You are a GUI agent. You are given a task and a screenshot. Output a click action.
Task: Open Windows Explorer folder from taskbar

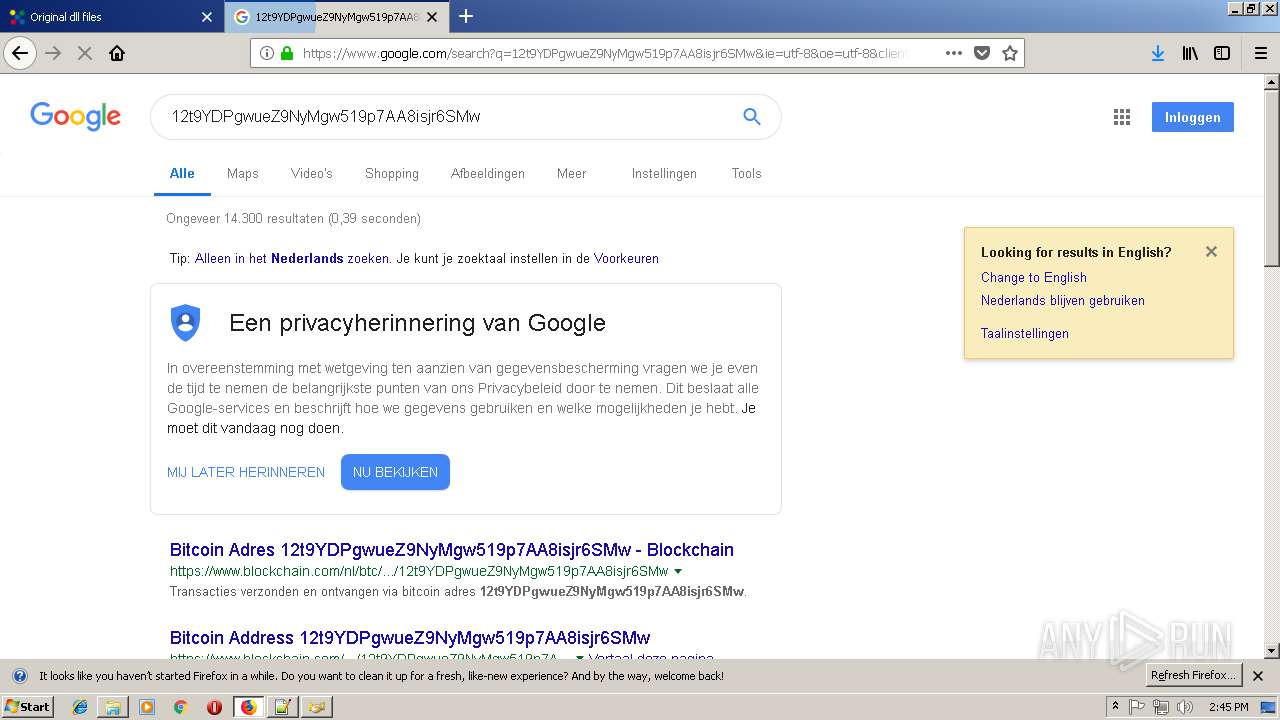pyautogui.click(x=113, y=707)
